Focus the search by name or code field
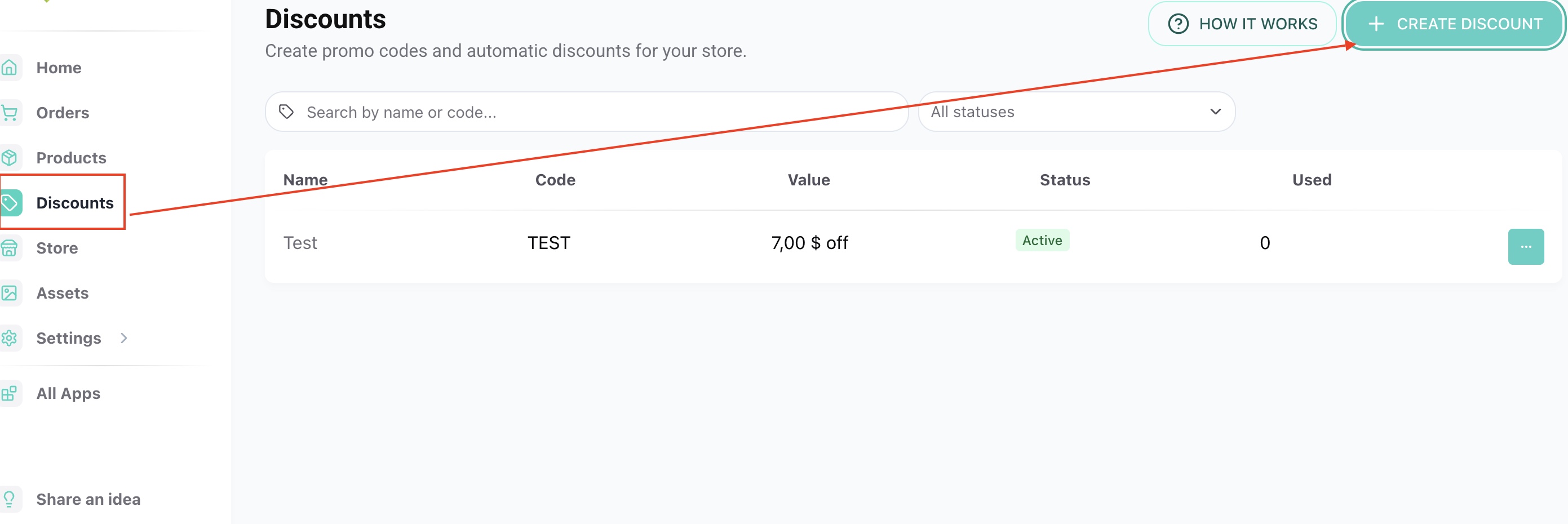 (587, 112)
